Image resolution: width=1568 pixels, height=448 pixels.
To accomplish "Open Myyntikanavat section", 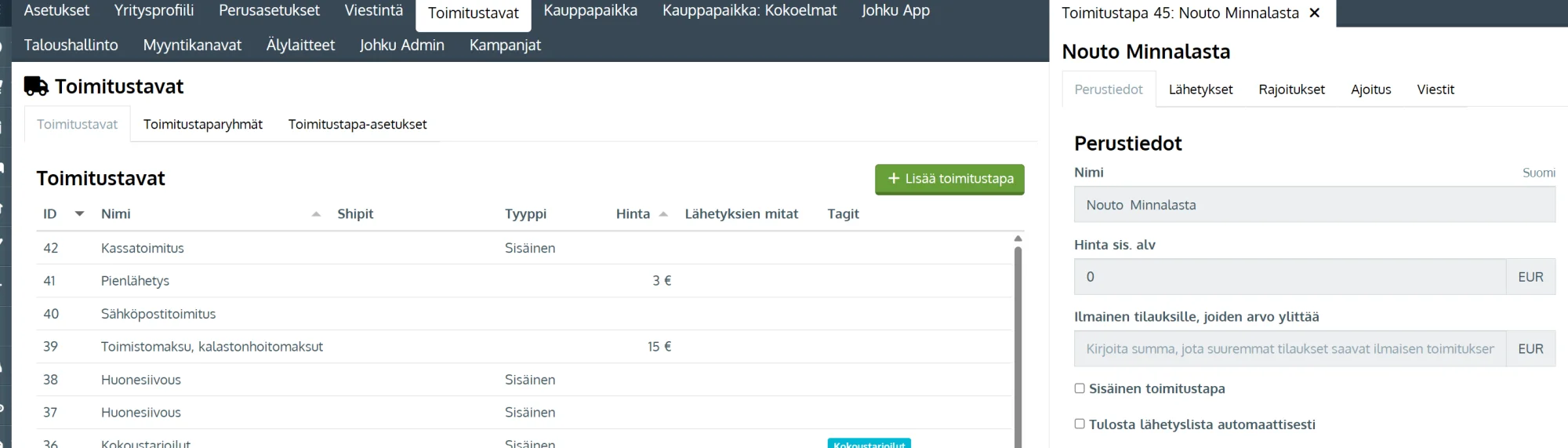I will point(192,46).
